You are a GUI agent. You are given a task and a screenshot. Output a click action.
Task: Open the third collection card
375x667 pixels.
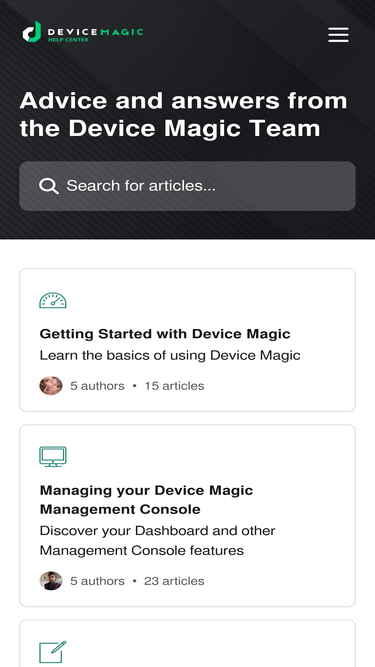coord(188,643)
